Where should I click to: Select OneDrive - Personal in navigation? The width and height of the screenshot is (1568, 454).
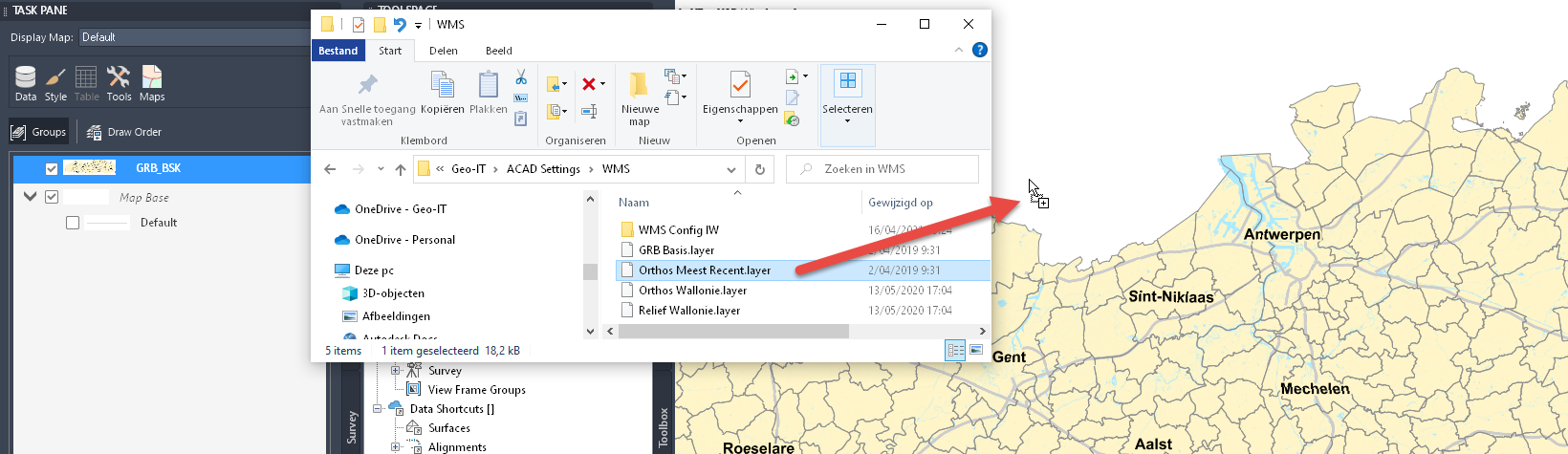[404, 240]
